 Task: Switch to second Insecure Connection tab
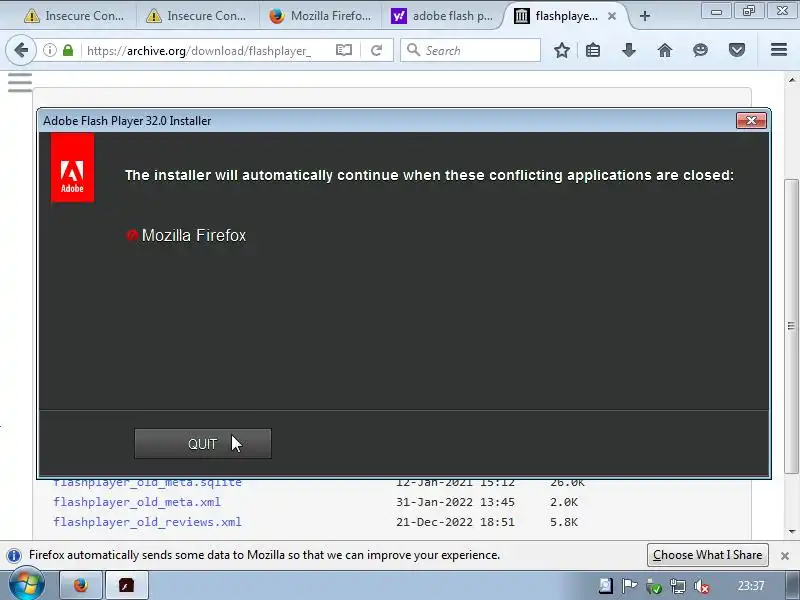click(196, 16)
